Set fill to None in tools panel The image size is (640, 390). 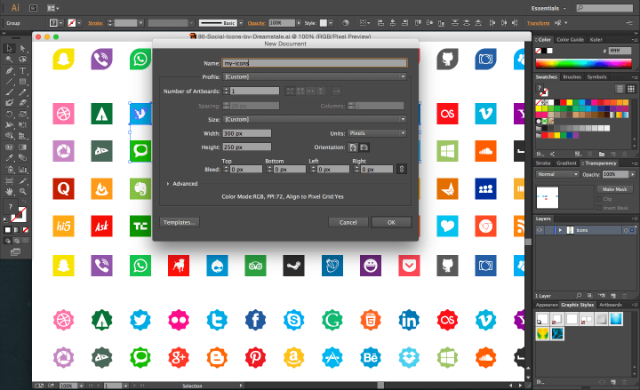coord(25,230)
